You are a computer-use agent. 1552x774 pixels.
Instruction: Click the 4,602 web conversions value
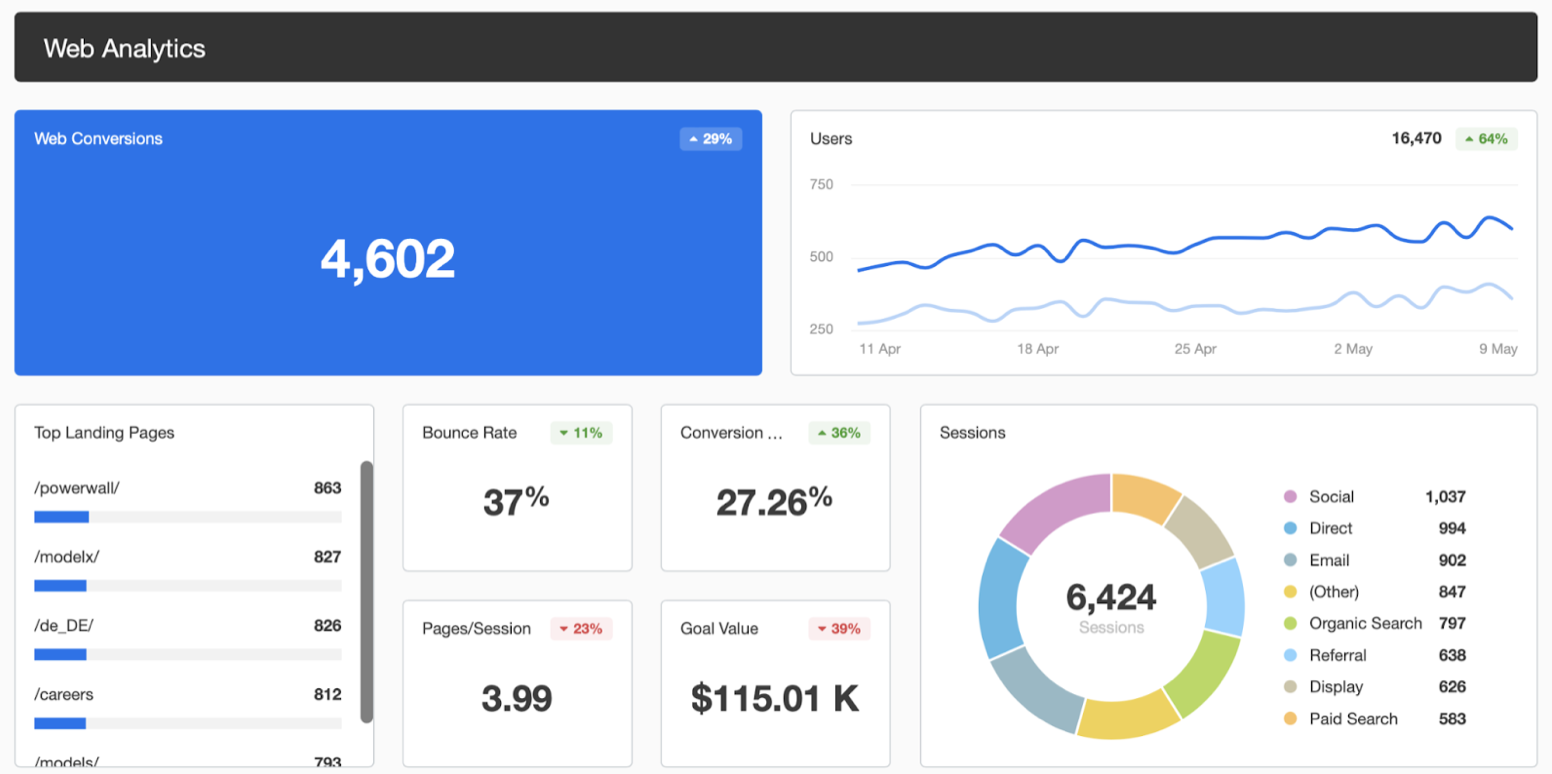coord(388,258)
